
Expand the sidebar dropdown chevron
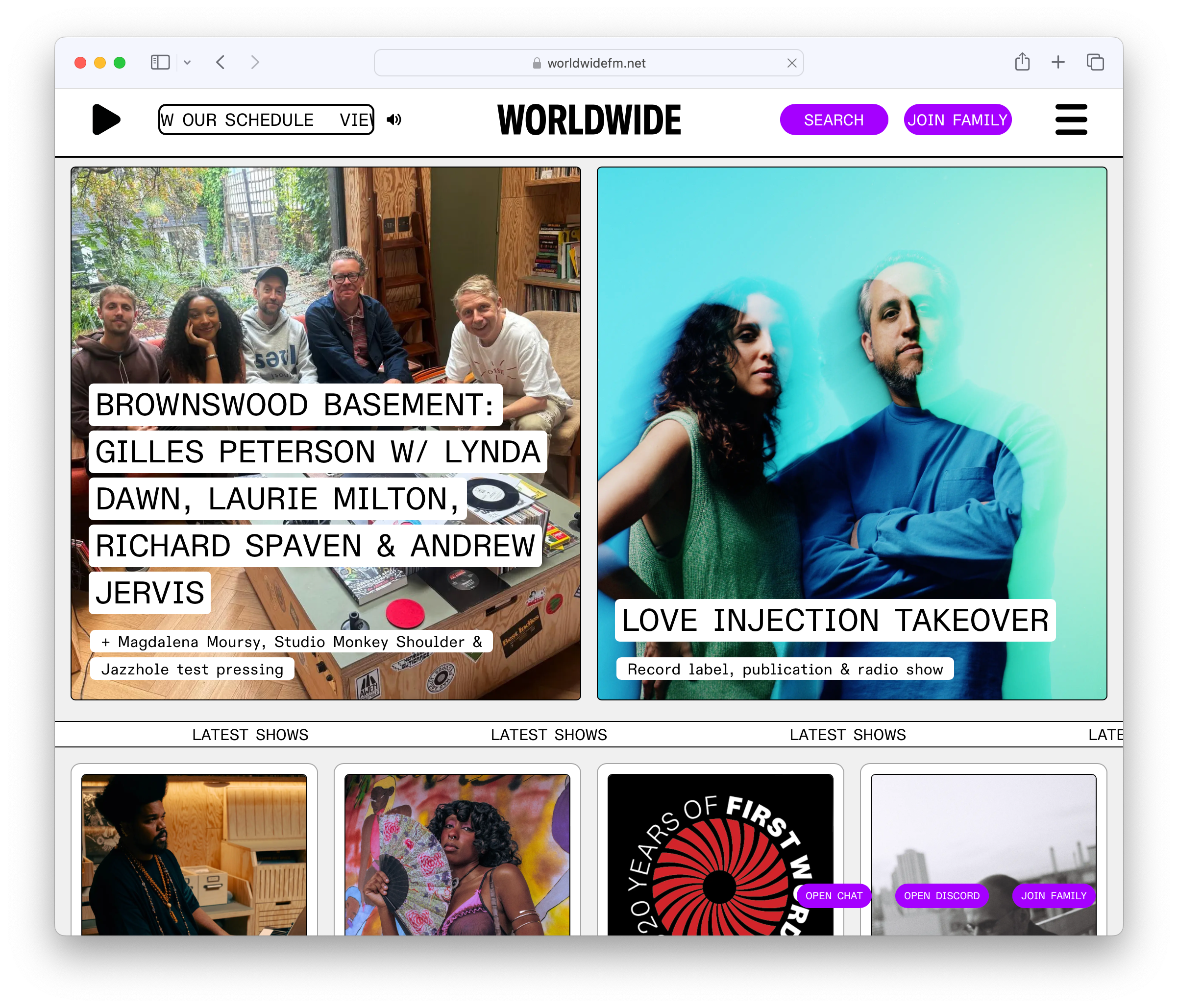tap(187, 63)
